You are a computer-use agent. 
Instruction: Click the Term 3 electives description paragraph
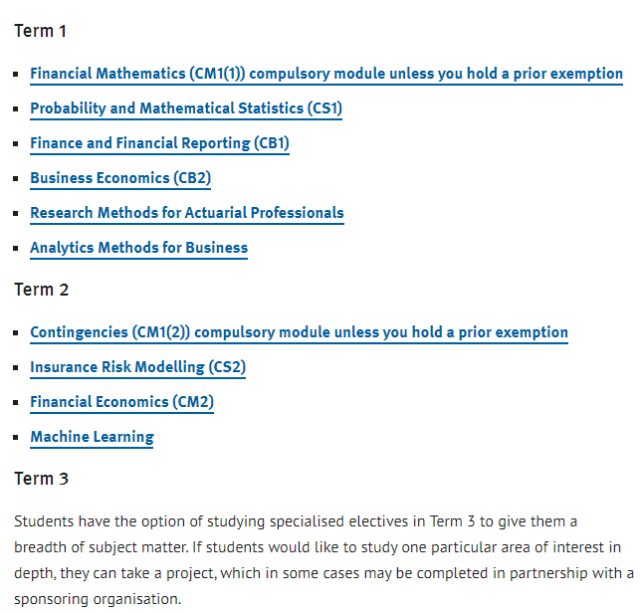point(324,560)
